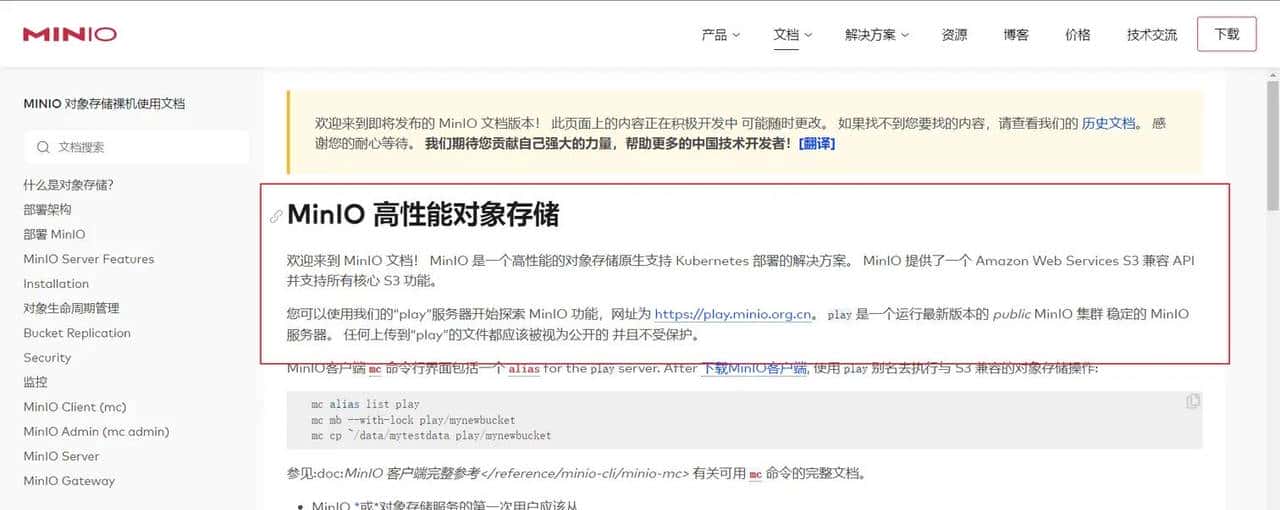Open 部署架构 in sidebar
The height and width of the screenshot is (510, 1280).
pyautogui.click(x=47, y=210)
